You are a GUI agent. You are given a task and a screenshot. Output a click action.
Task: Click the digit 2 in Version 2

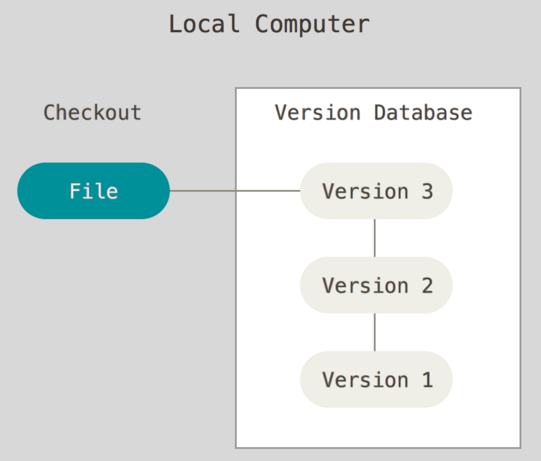tap(427, 285)
